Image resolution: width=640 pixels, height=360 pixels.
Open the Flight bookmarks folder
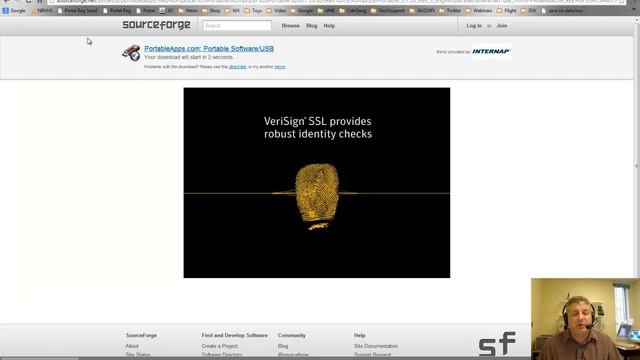(x=507, y=11)
